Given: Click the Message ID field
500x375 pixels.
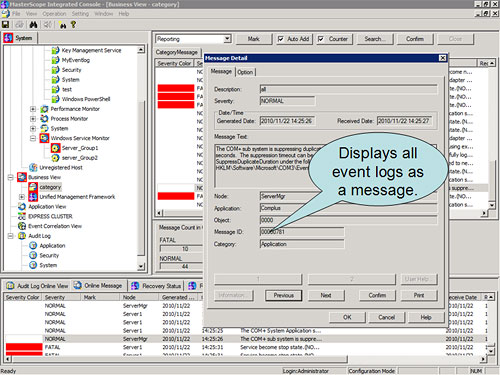Looking at the screenshot, I should click(302, 232).
